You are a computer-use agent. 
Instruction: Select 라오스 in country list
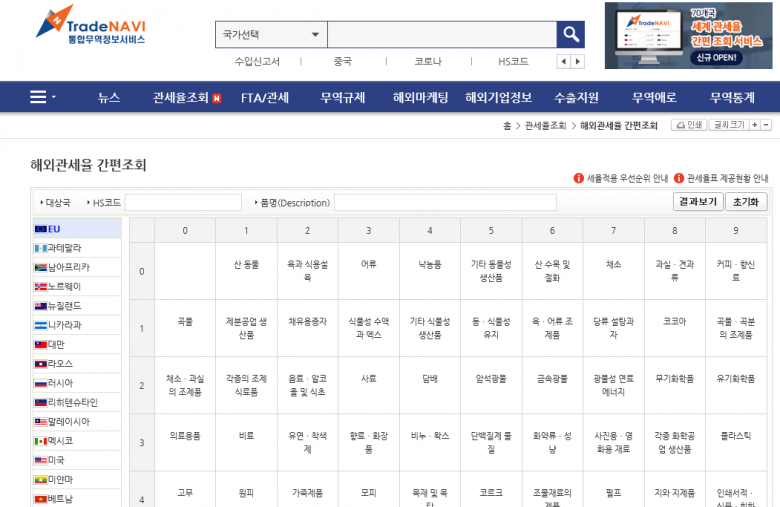coord(77,364)
